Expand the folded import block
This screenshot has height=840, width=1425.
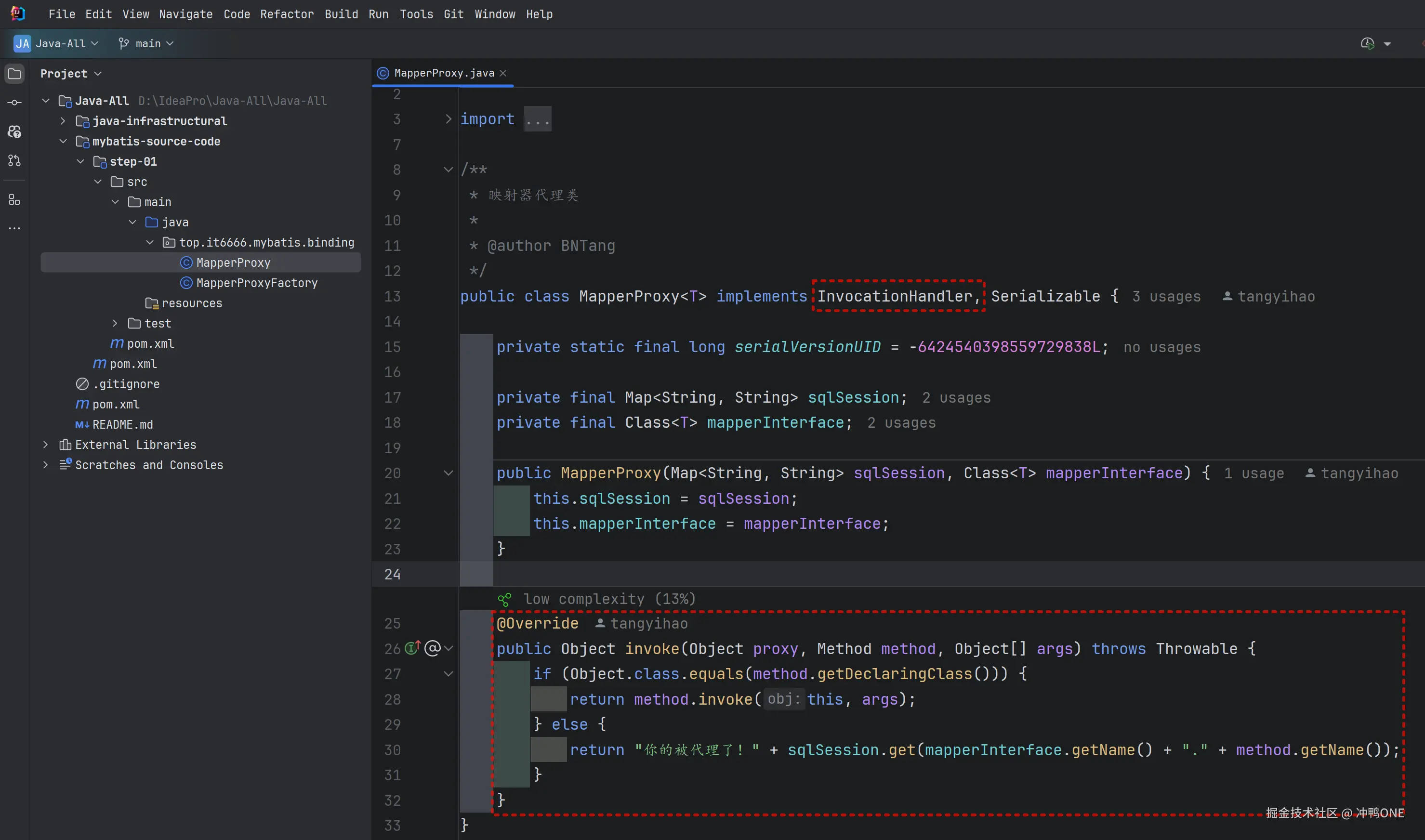click(x=448, y=119)
